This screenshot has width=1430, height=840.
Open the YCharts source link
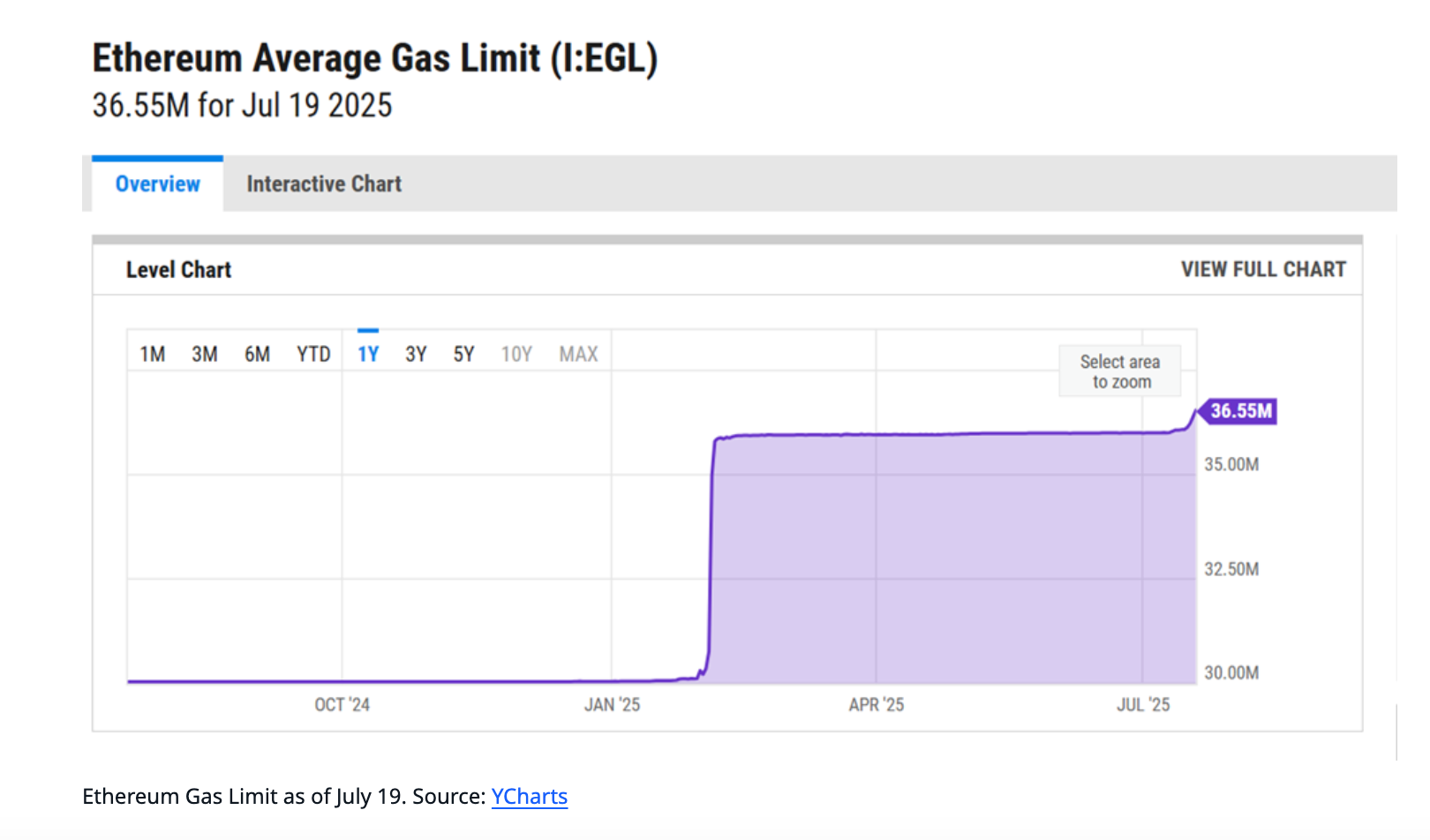click(x=529, y=797)
